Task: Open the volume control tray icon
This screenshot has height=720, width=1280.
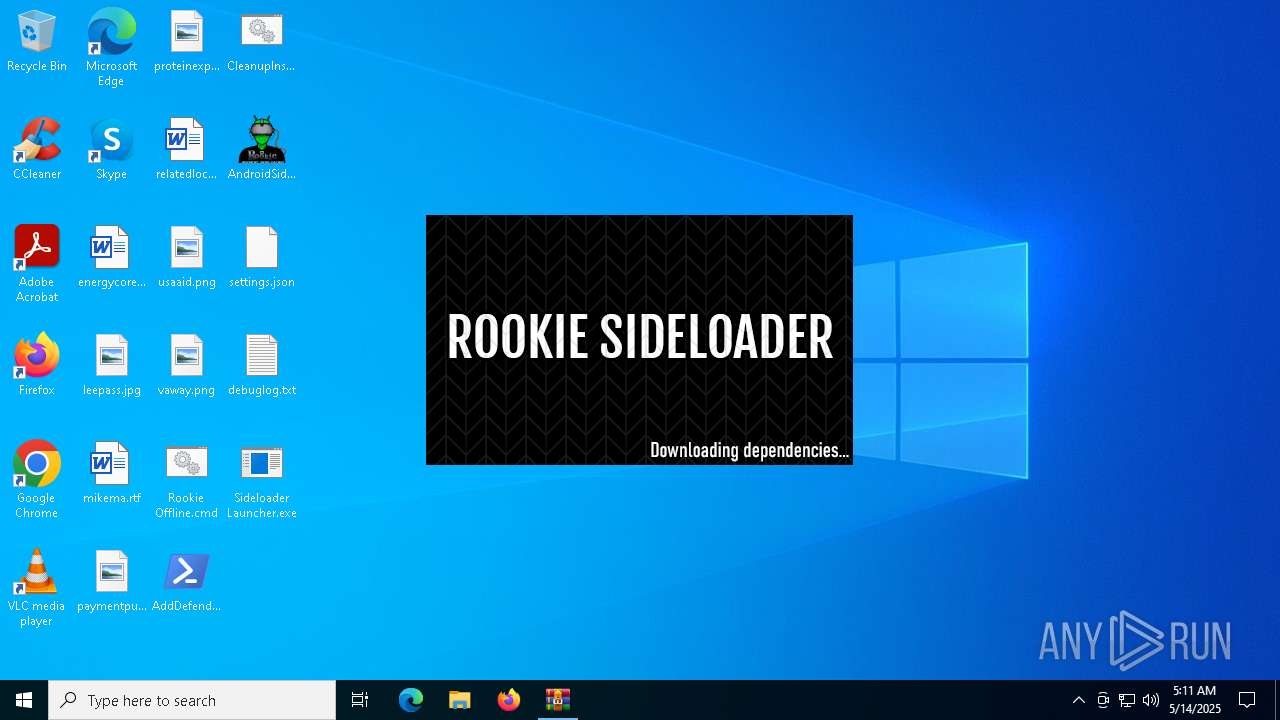Action: (x=1151, y=700)
